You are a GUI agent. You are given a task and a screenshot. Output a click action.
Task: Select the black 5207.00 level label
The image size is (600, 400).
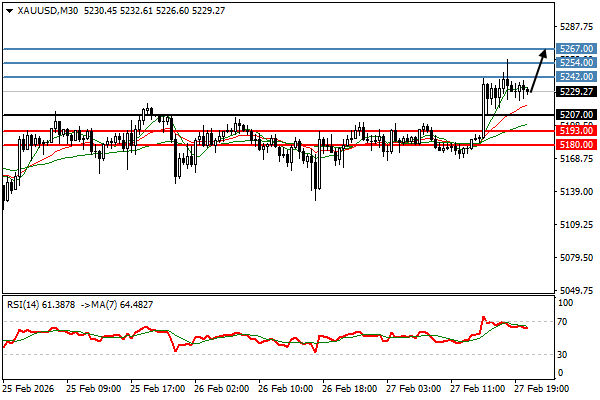coord(574,116)
